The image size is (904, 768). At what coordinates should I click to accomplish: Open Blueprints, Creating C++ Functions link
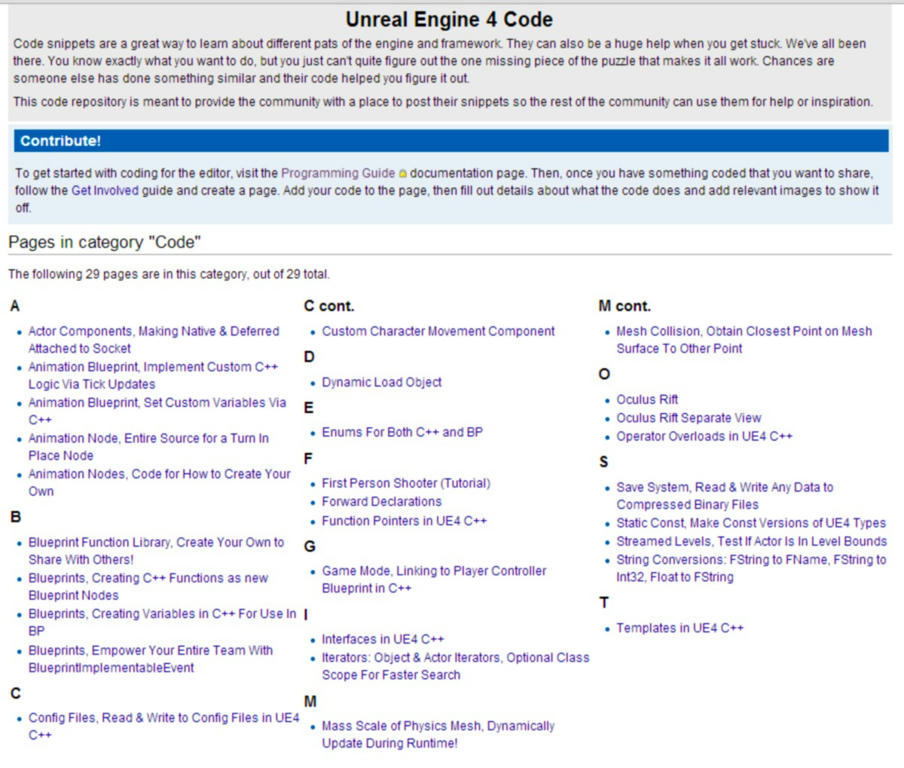coord(148,586)
